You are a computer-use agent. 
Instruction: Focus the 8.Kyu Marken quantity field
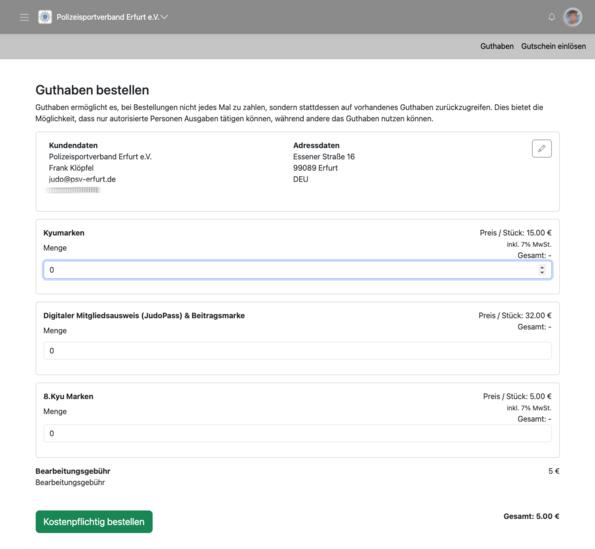(x=298, y=433)
